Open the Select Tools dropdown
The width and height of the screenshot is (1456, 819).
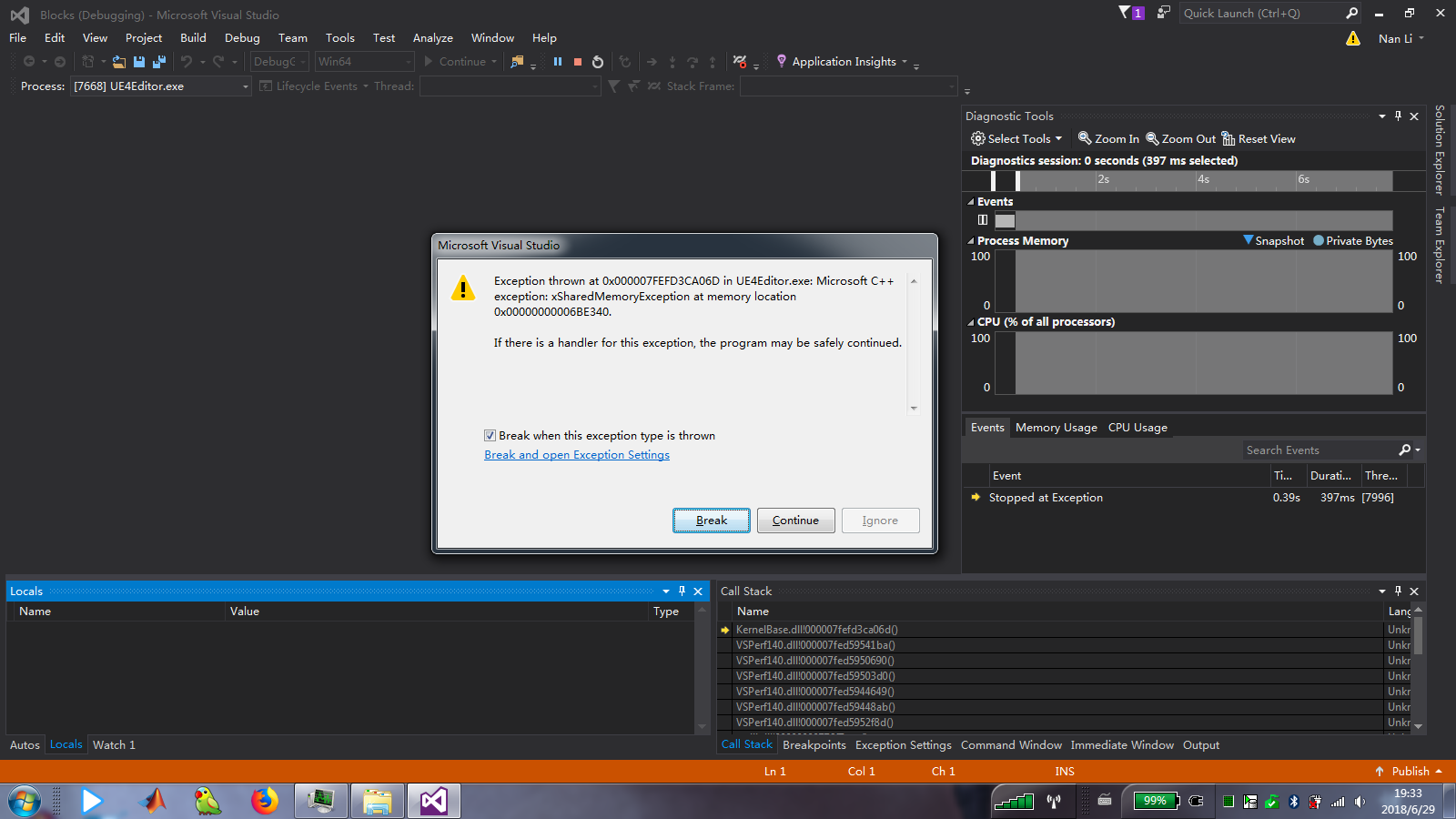pyautogui.click(x=1016, y=138)
